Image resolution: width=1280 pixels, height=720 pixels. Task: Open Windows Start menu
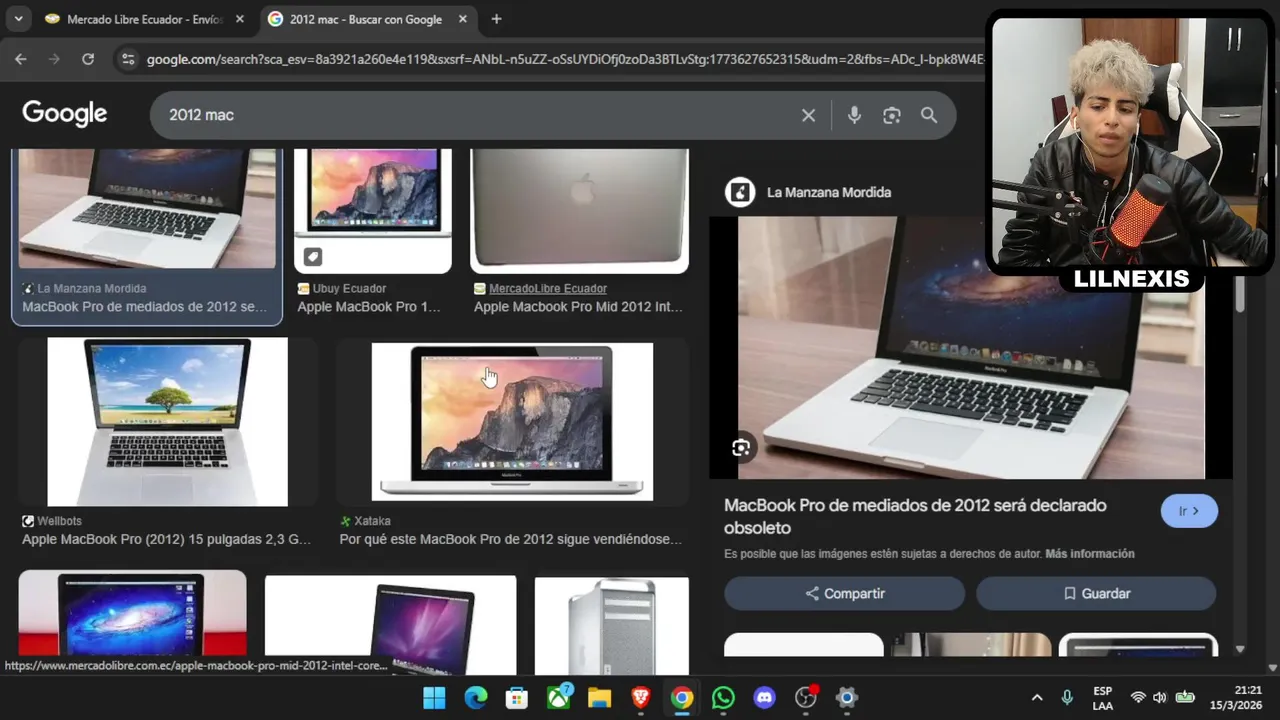(x=434, y=697)
